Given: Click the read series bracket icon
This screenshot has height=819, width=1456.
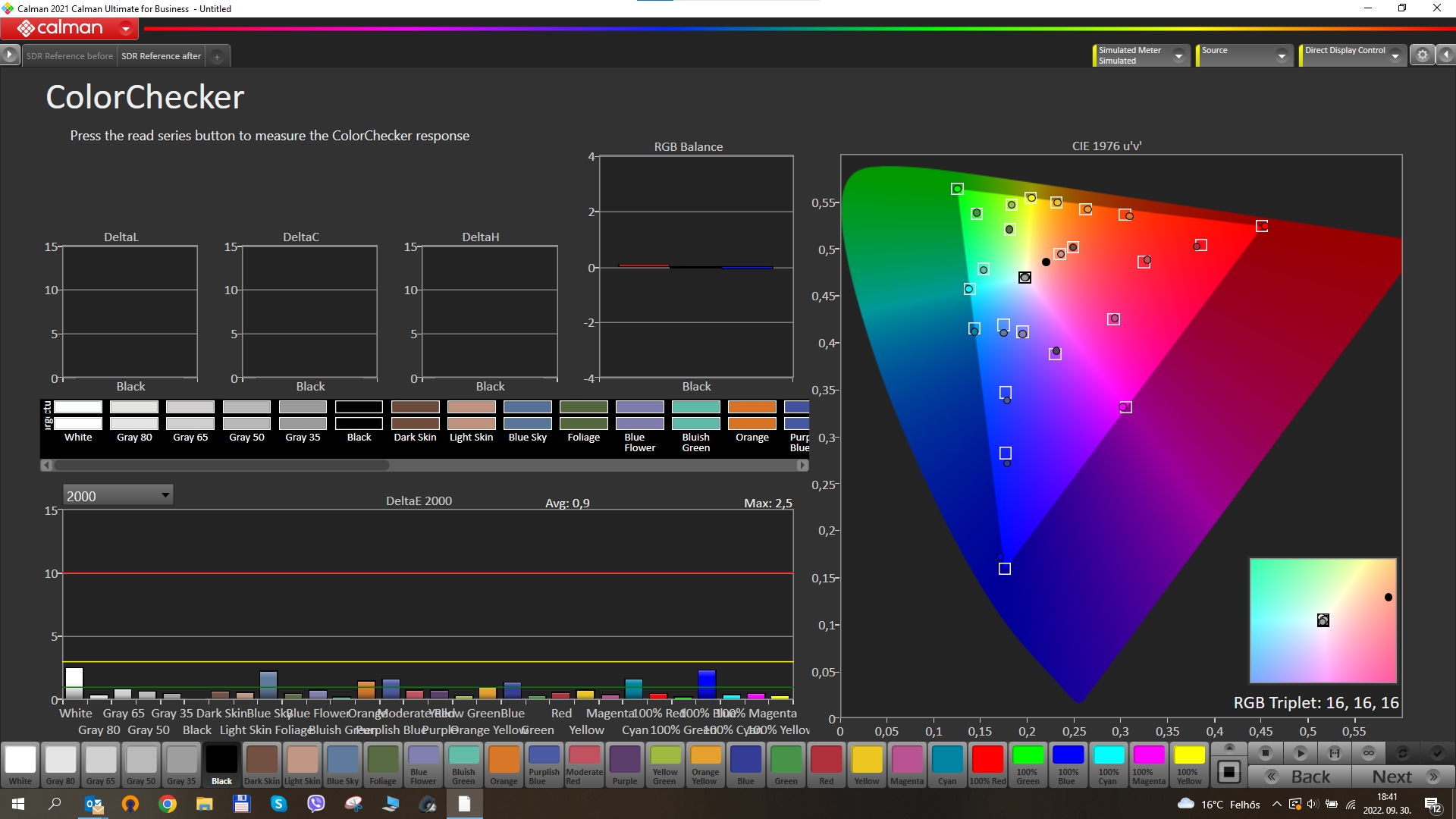Looking at the screenshot, I should click(1335, 753).
